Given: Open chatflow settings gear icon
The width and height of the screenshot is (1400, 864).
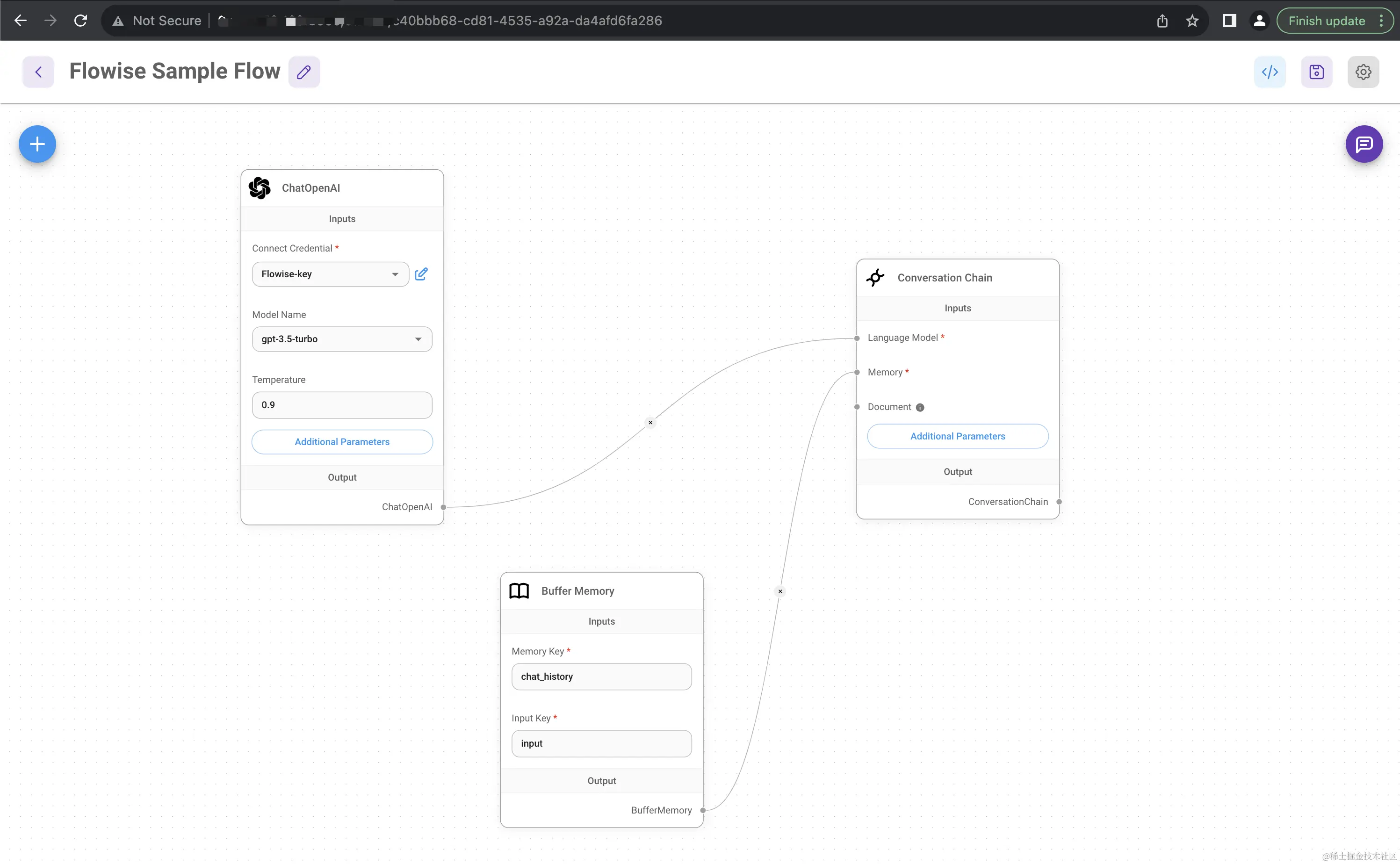Looking at the screenshot, I should (x=1364, y=72).
